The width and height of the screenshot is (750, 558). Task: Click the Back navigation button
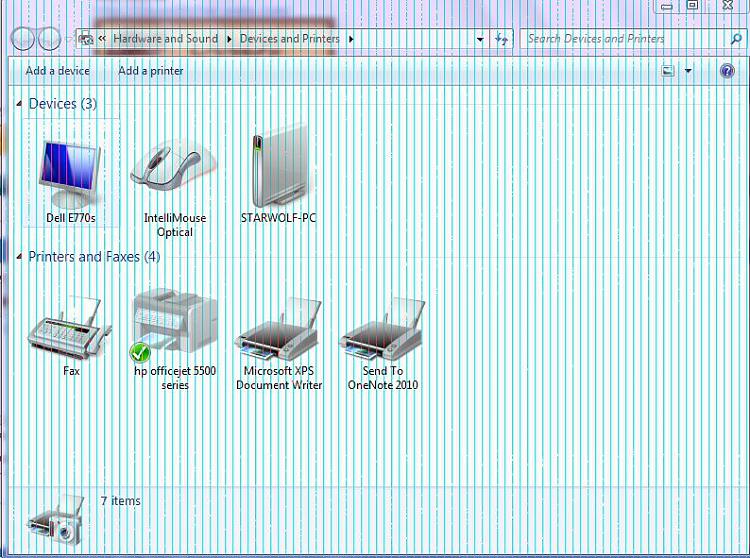[x=23, y=39]
